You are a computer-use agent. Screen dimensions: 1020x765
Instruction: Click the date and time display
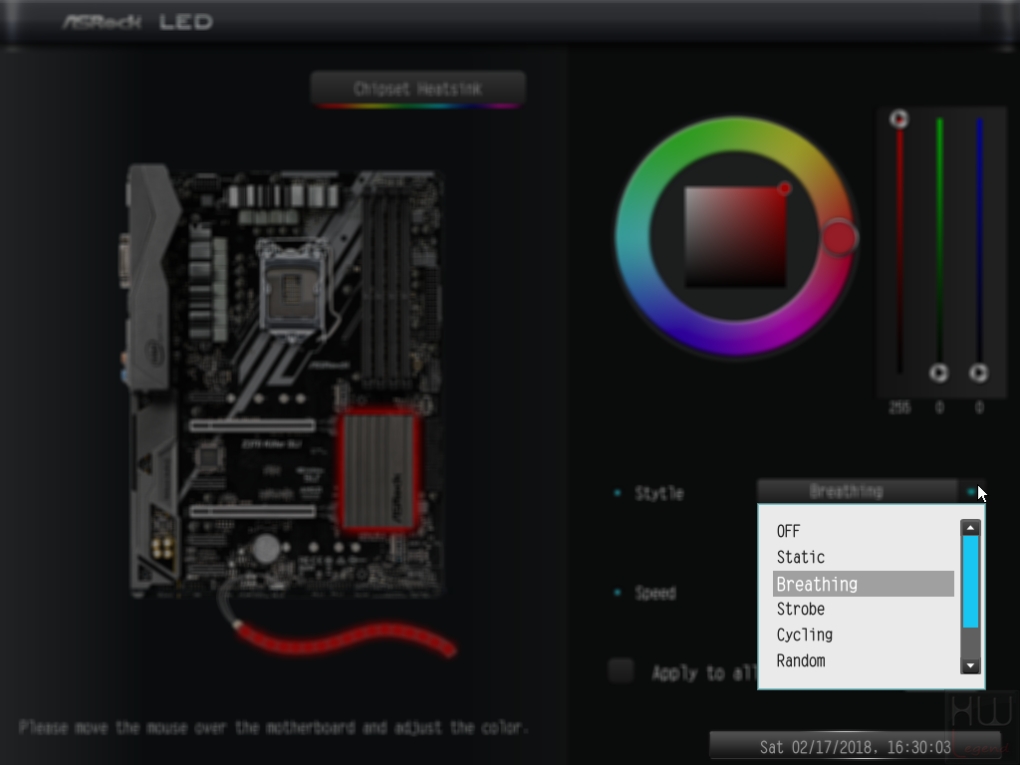click(855, 747)
